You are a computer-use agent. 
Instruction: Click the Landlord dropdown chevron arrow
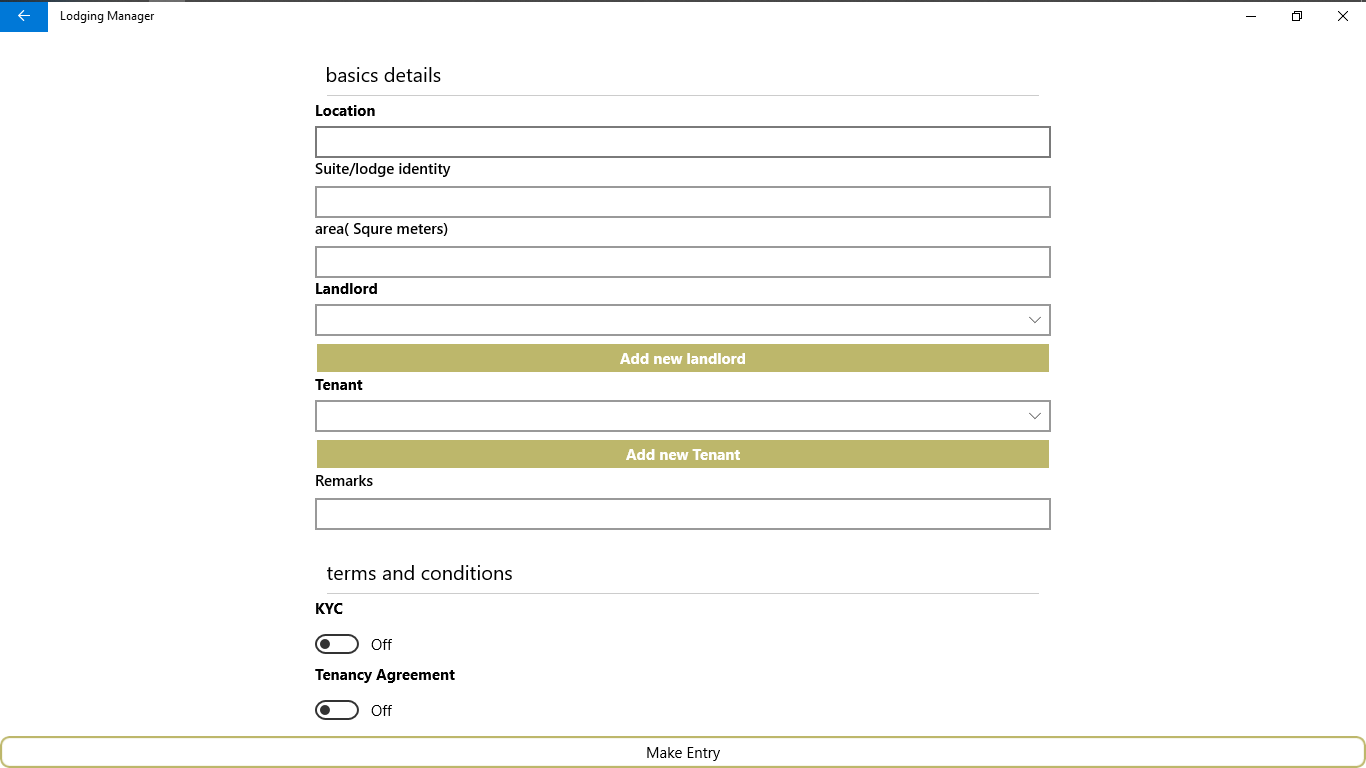[1035, 320]
